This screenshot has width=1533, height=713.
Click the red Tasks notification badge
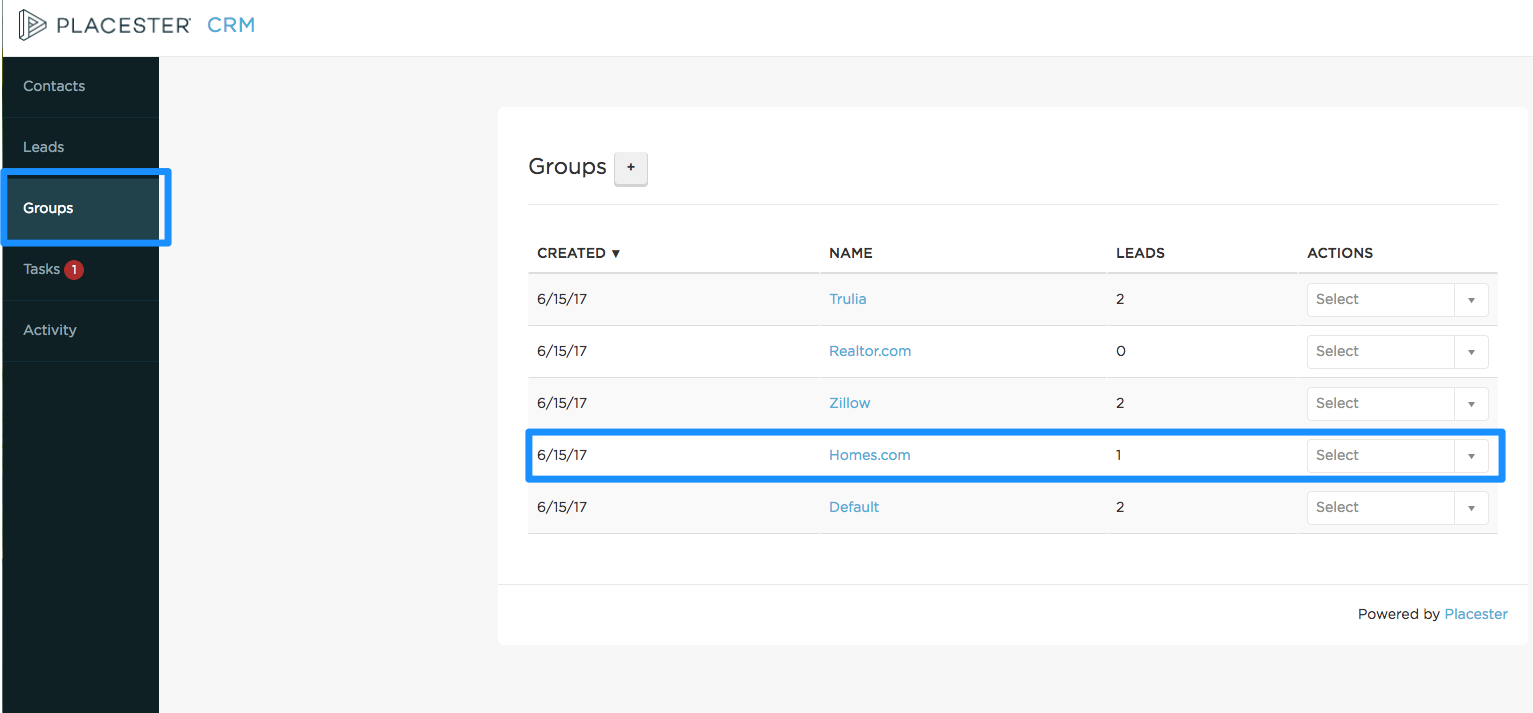pos(74,269)
